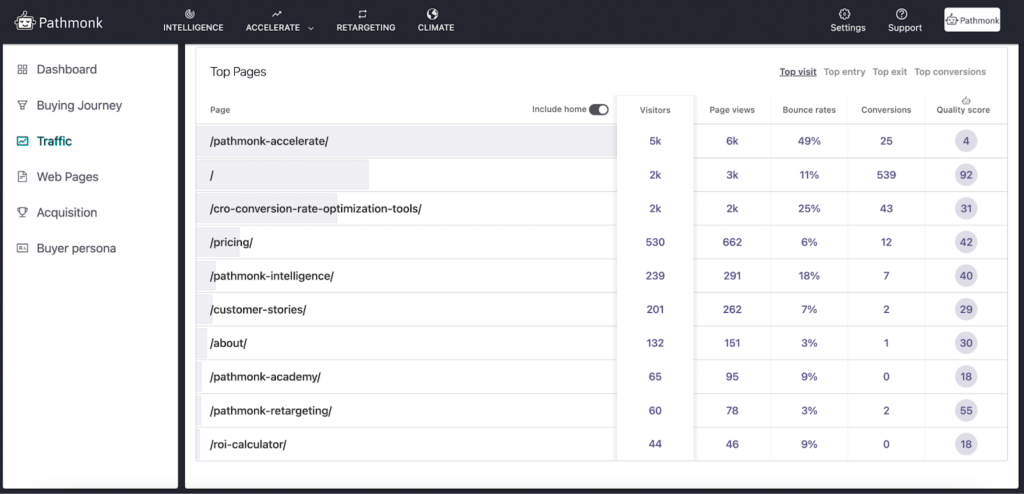
Task: Click quality score badge 4
Action: (966, 141)
